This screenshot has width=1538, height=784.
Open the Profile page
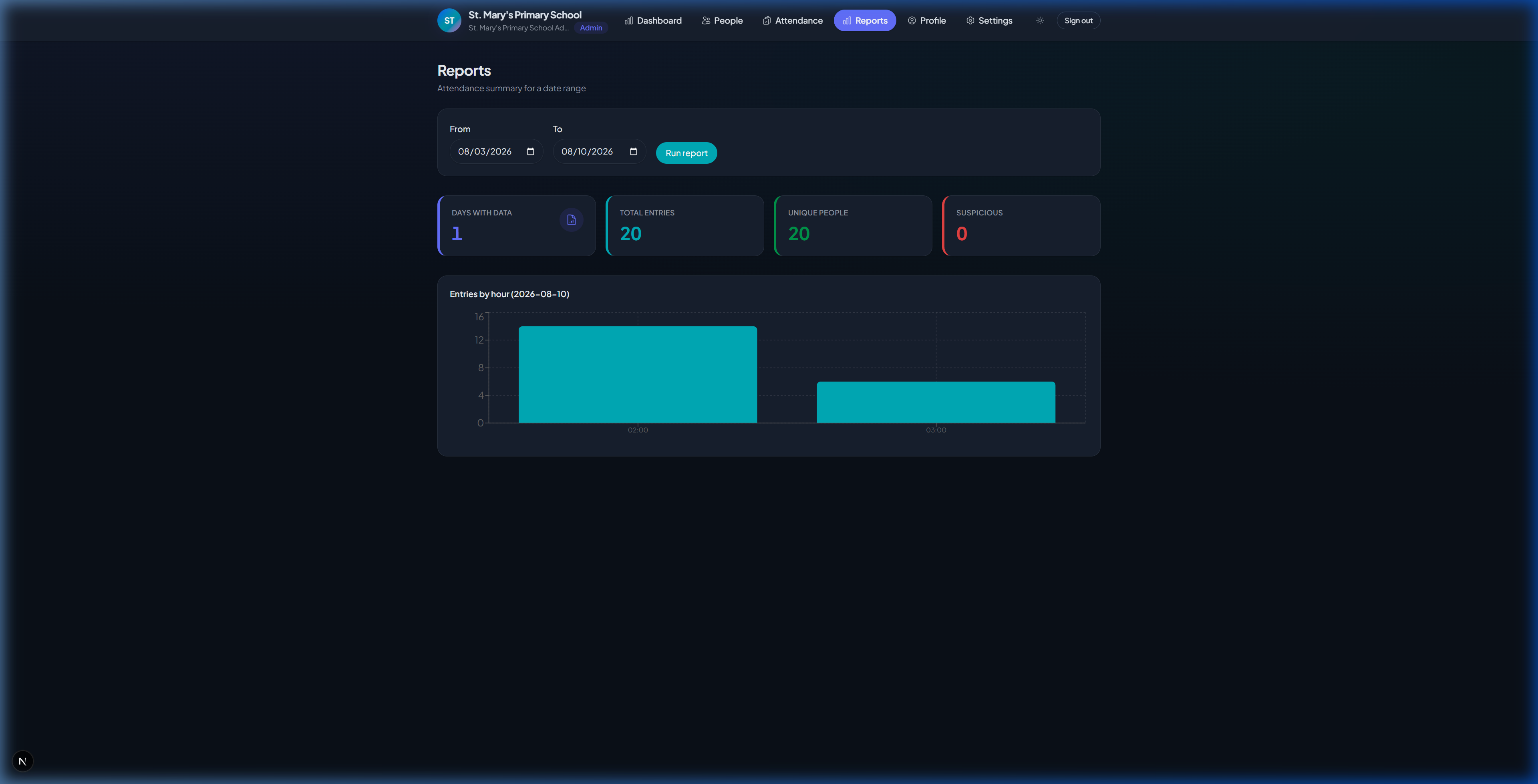point(927,20)
